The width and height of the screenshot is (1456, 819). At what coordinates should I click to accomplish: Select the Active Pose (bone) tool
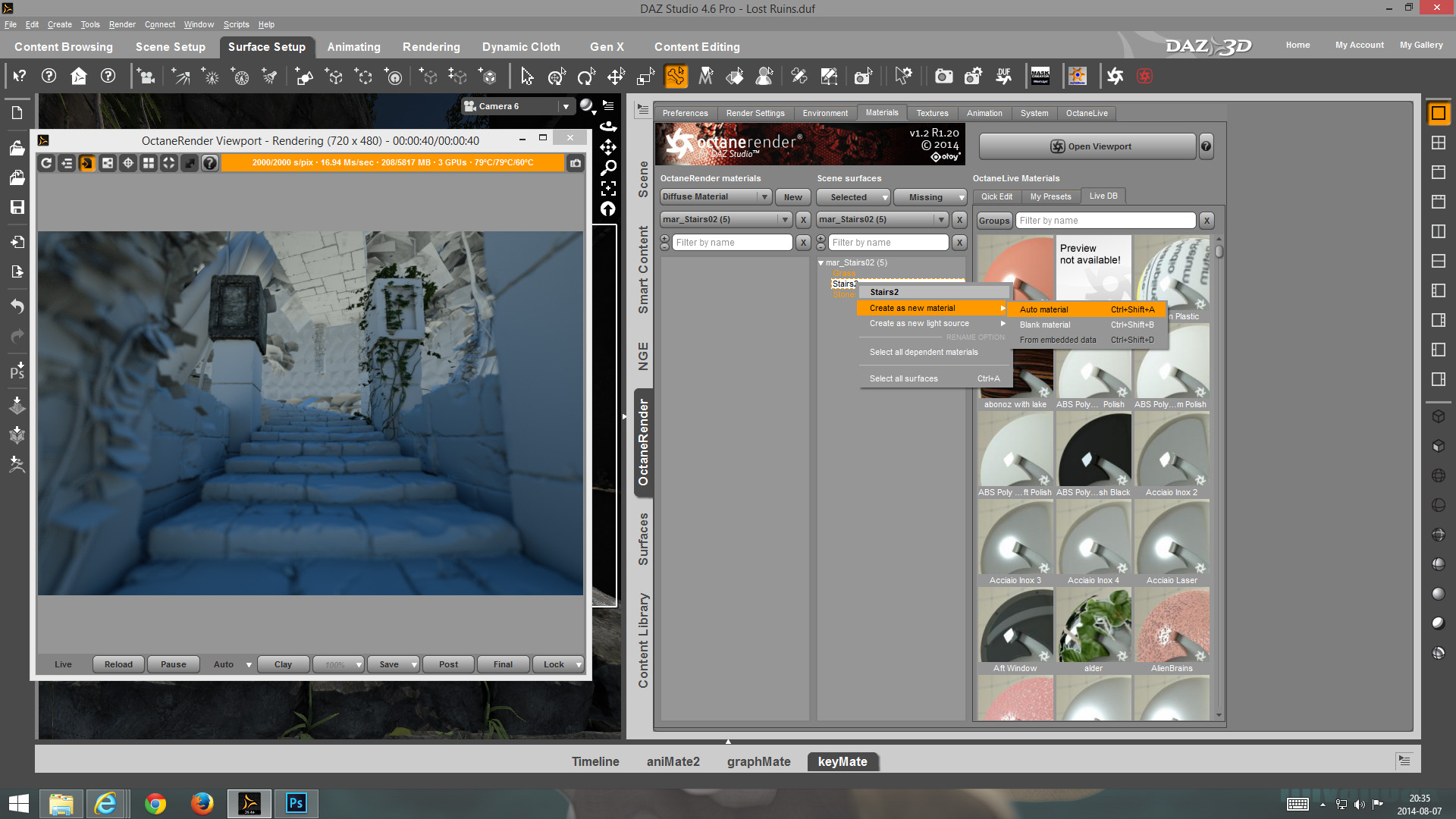[675, 76]
